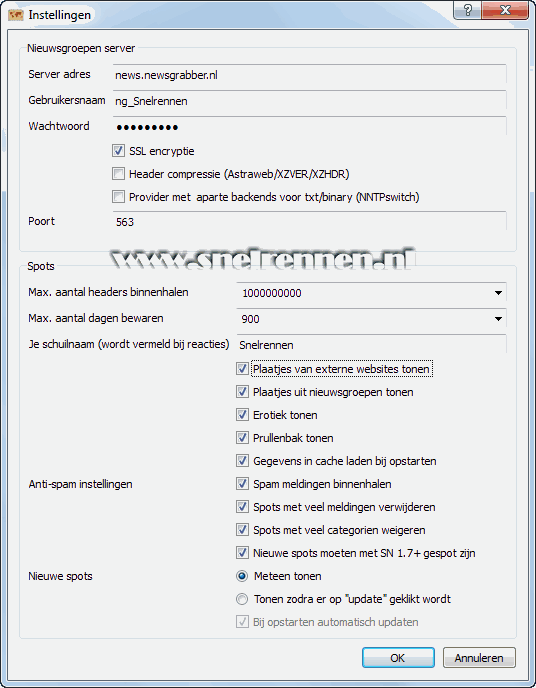
Task: Enable Provider met aparte backends checkbox
Action: (118, 197)
